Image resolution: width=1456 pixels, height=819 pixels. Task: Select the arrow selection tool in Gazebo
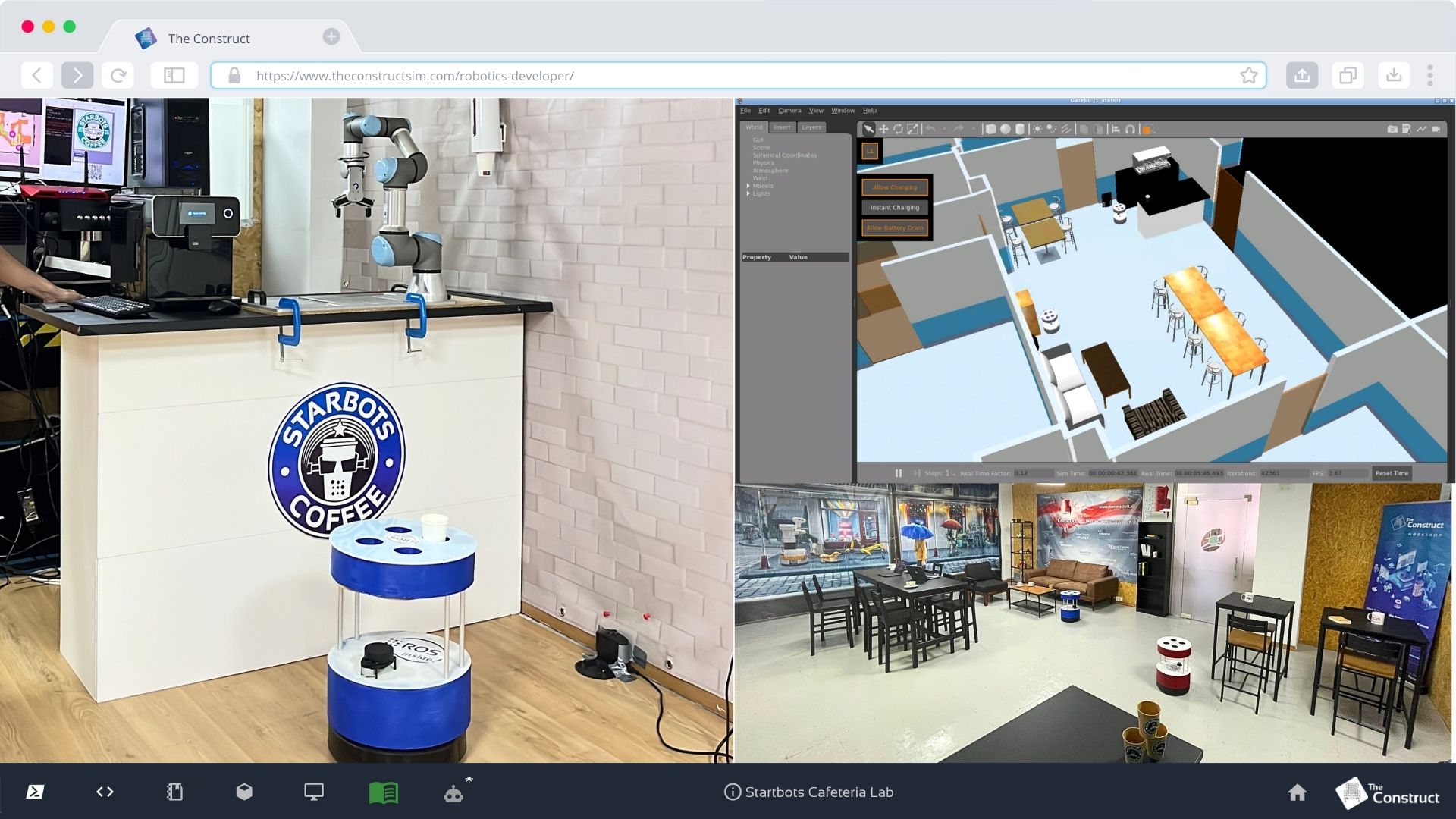click(868, 129)
